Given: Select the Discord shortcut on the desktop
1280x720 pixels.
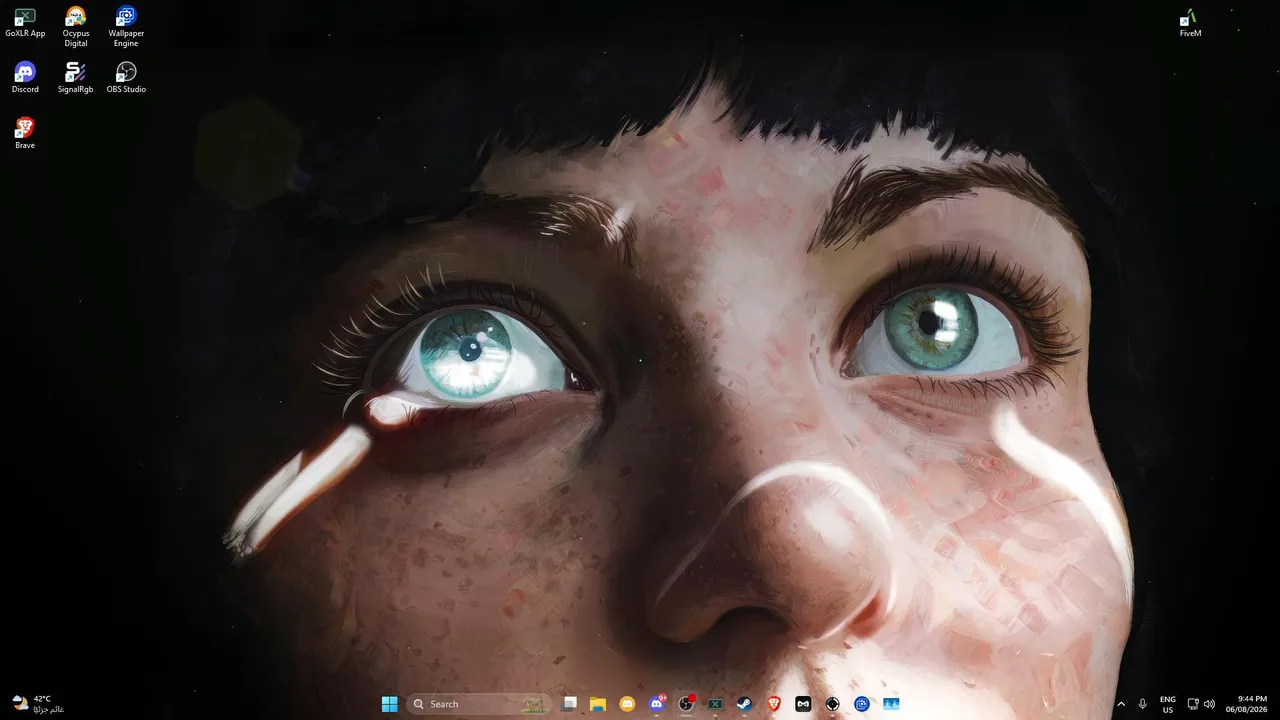Looking at the screenshot, I should click(x=25, y=78).
